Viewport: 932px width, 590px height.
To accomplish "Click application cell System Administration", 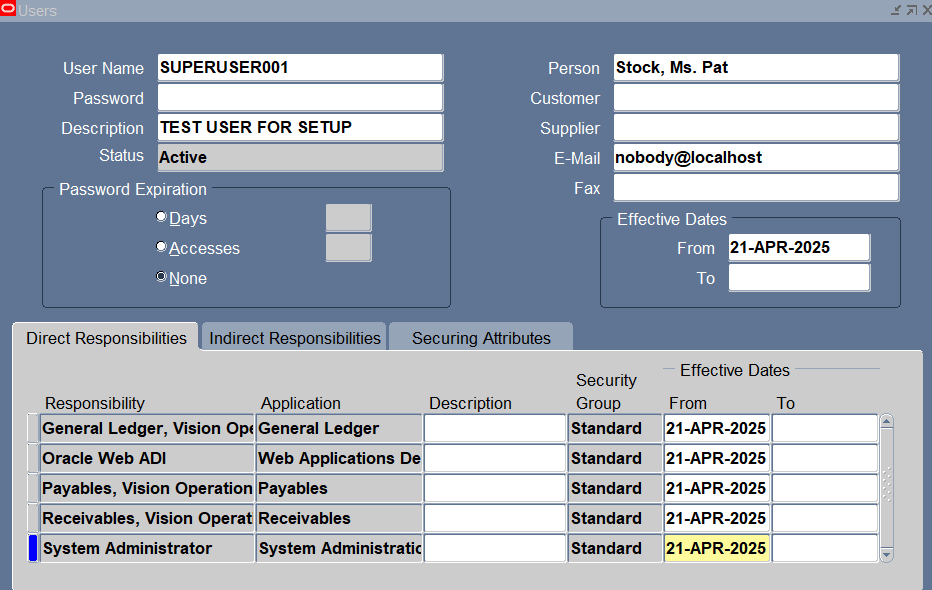I will (339, 548).
